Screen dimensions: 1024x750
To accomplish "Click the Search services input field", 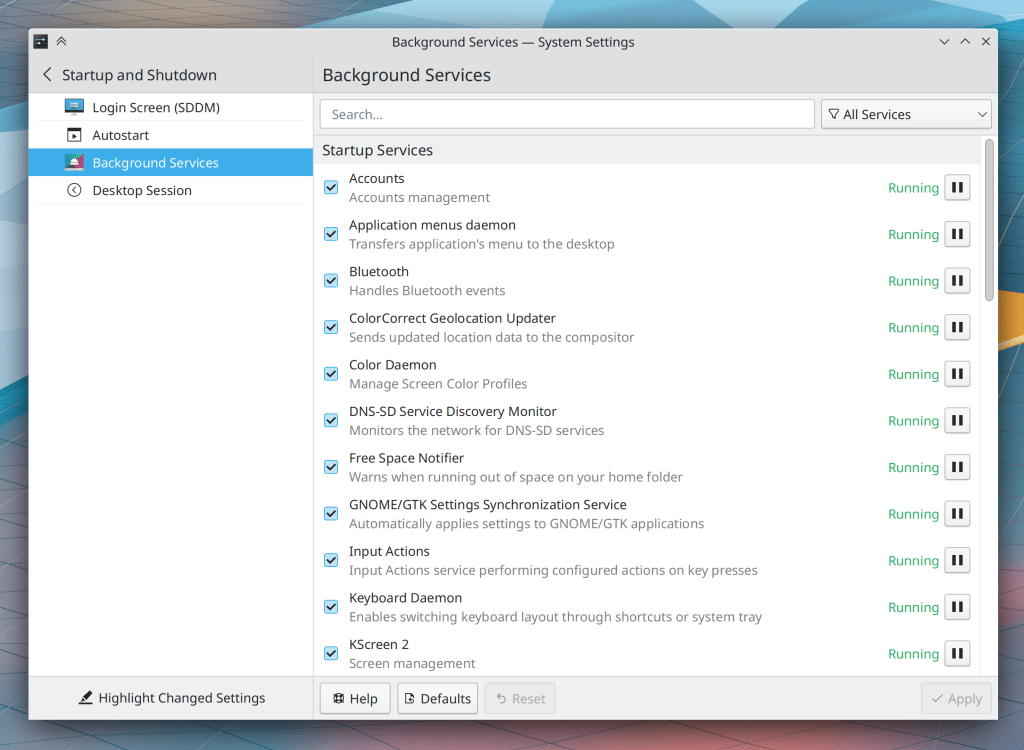I will click(567, 114).
